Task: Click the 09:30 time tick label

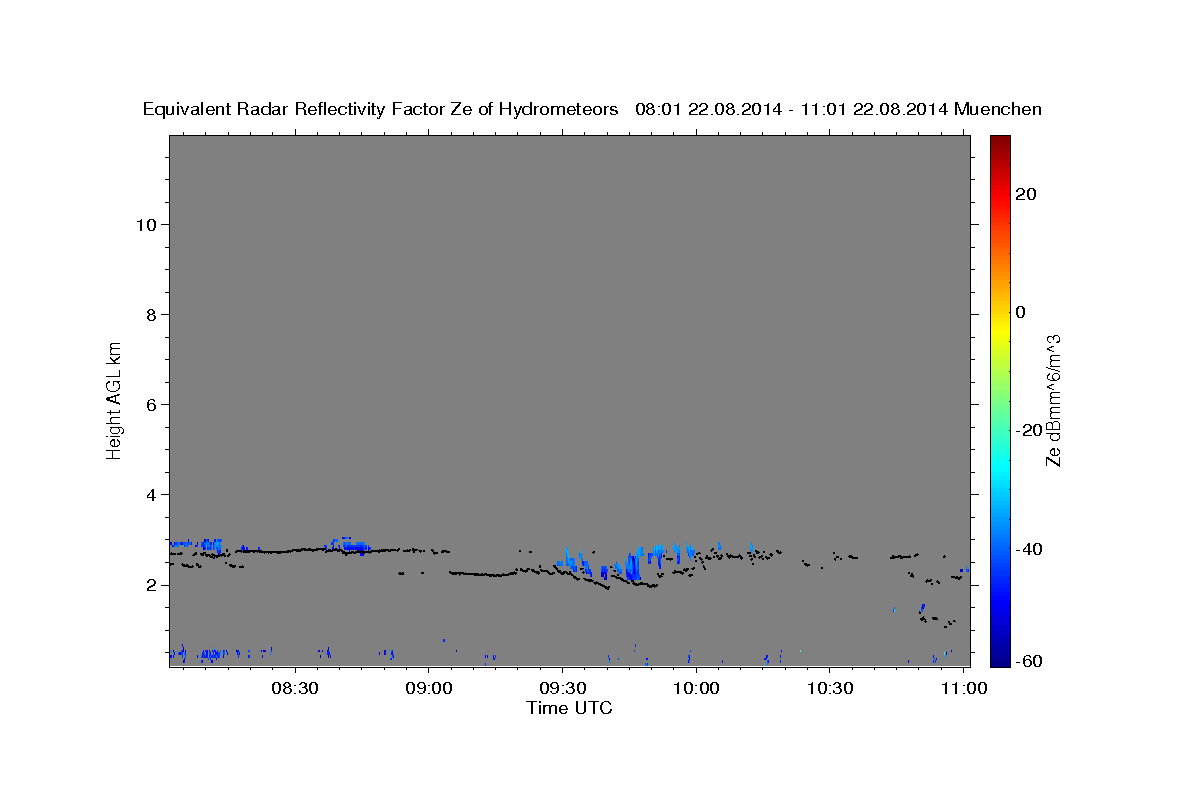Action: 562,688
